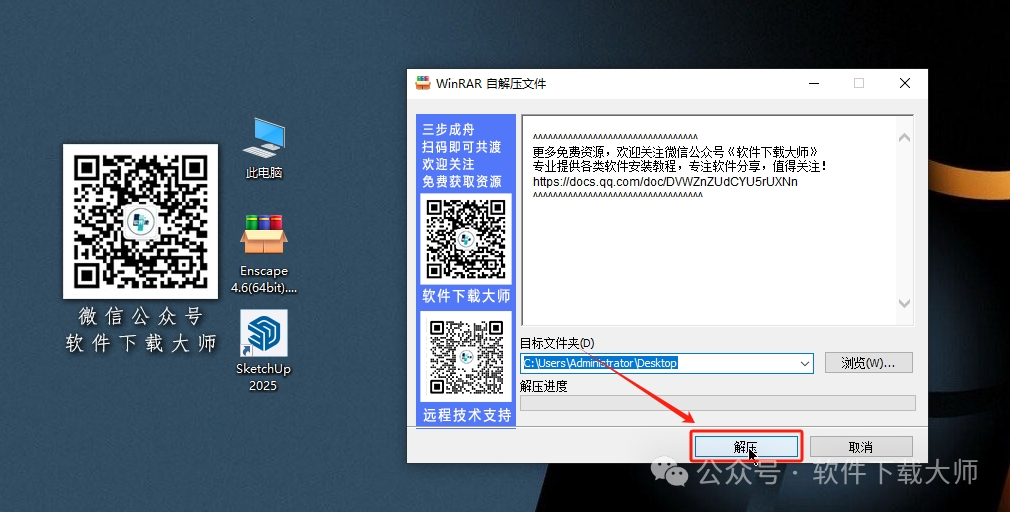Click the WinRAR 自解压文件 window title
This screenshot has width=1010, height=512.
click(491, 84)
